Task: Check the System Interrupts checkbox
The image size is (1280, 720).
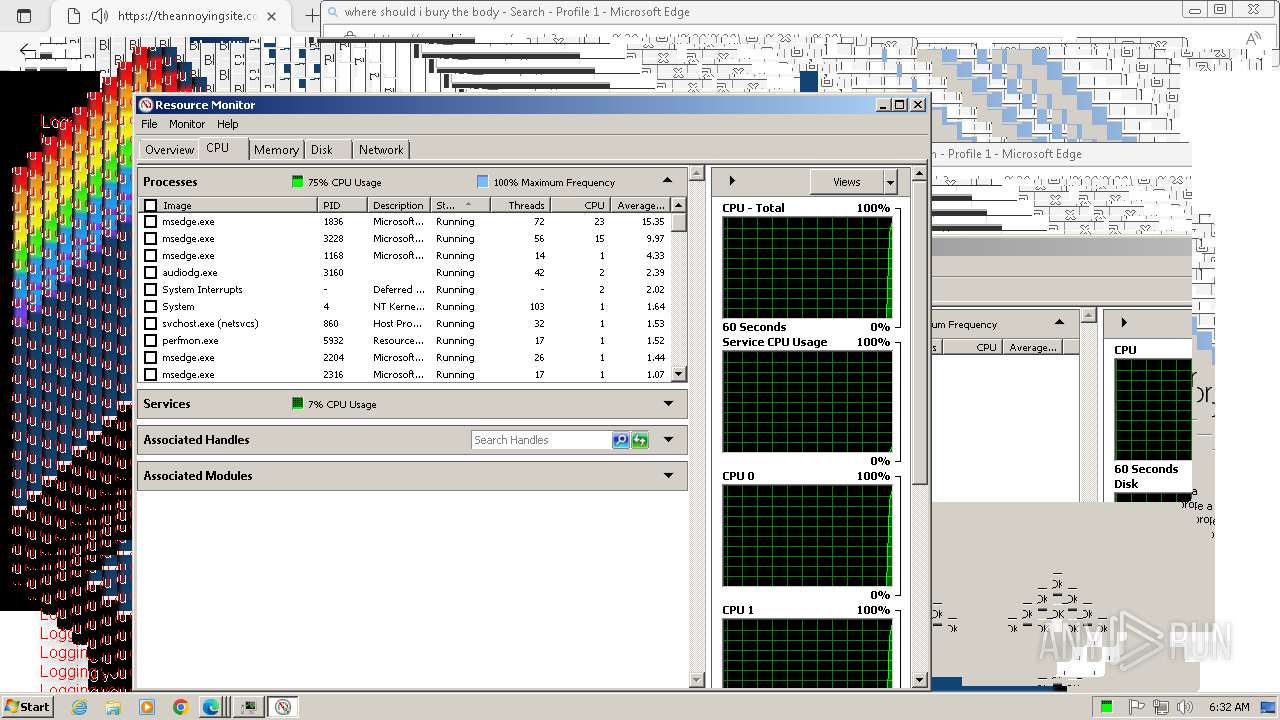Action: pos(151,290)
